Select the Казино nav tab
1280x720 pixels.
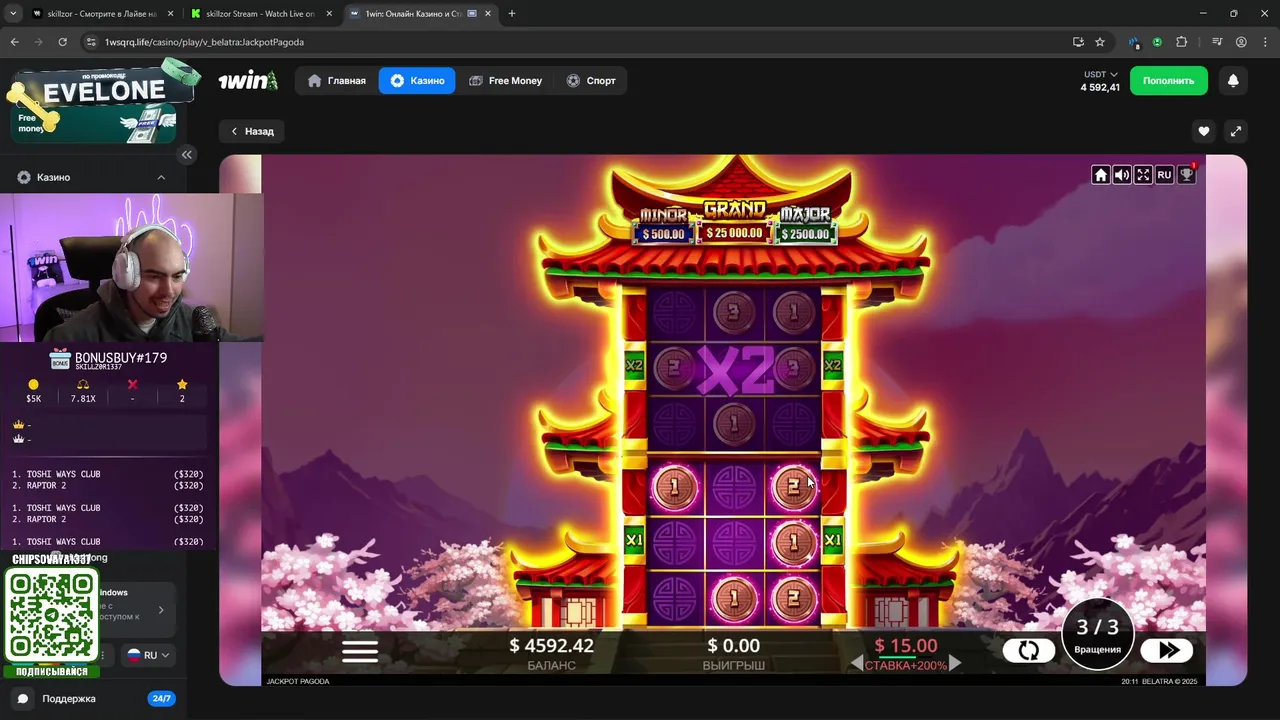pos(417,81)
